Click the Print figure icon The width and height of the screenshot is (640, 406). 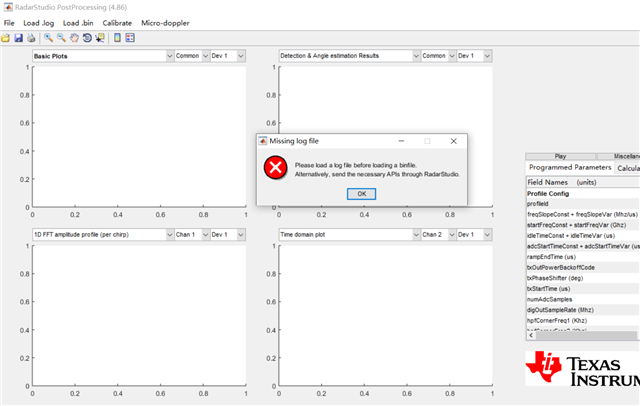(31, 38)
